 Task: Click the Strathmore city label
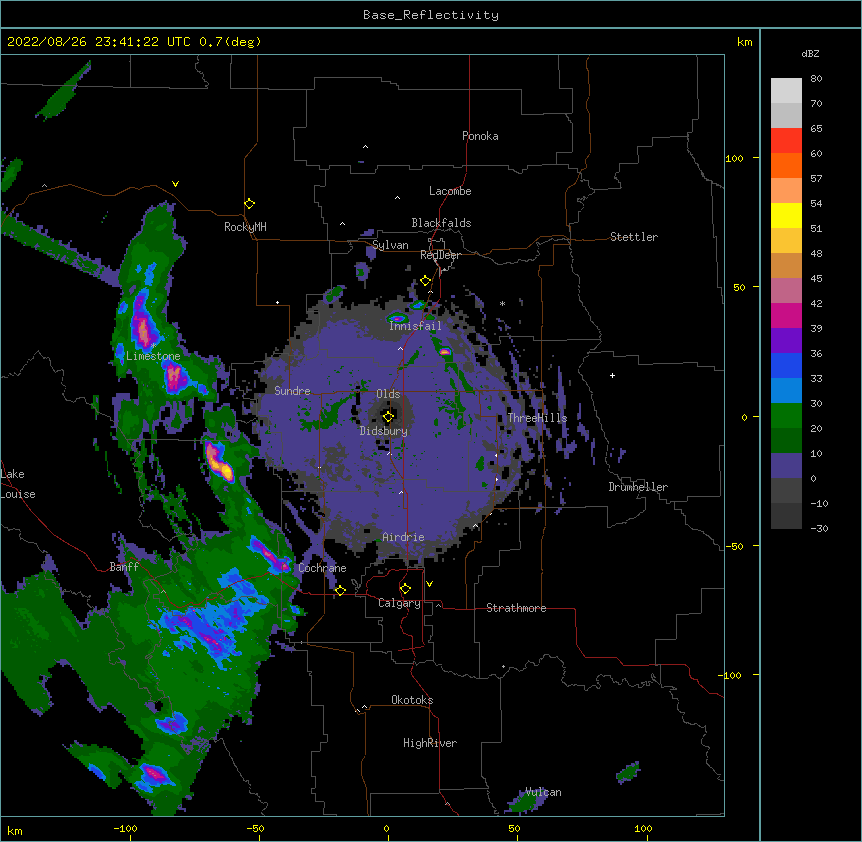(x=516, y=608)
